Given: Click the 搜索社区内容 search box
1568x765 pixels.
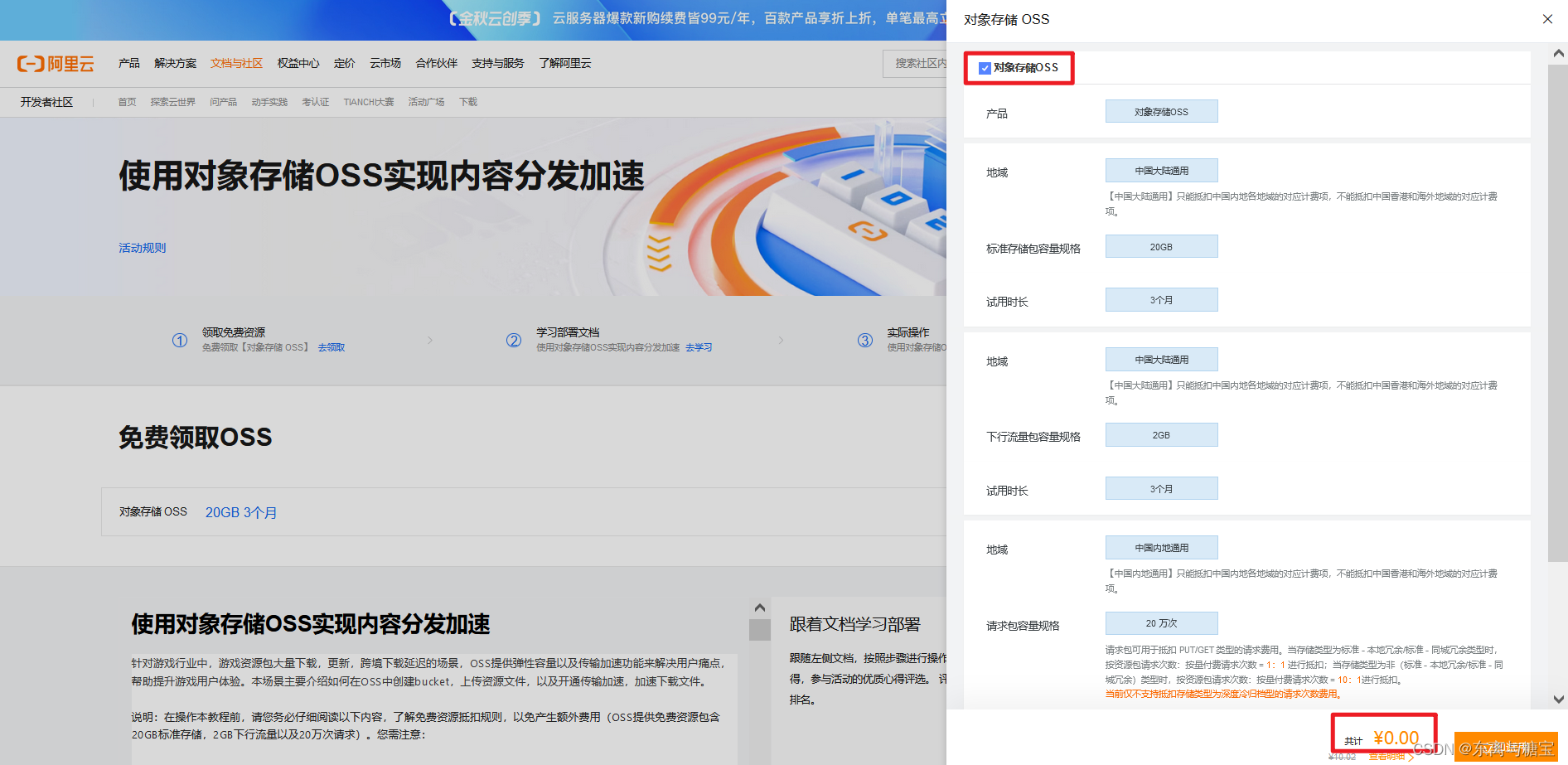Looking at the screenshot, I should [915, 63].
